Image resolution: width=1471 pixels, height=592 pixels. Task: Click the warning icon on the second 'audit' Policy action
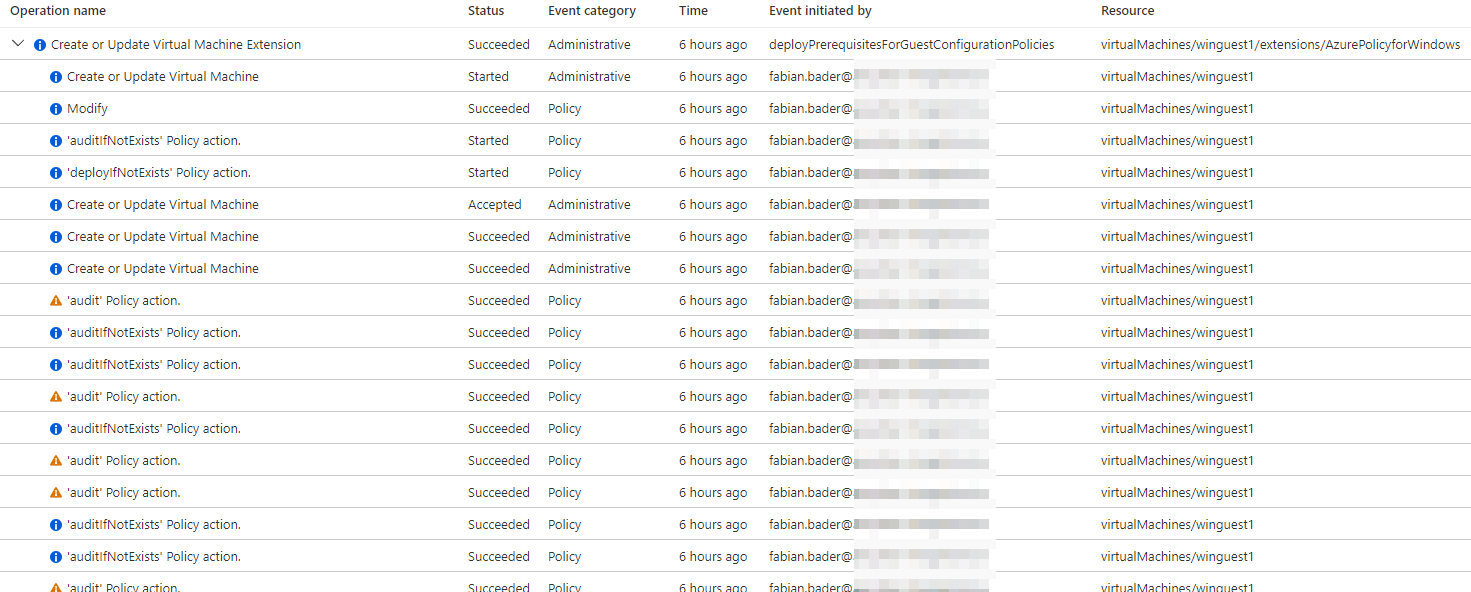click(x=55, y=396)
